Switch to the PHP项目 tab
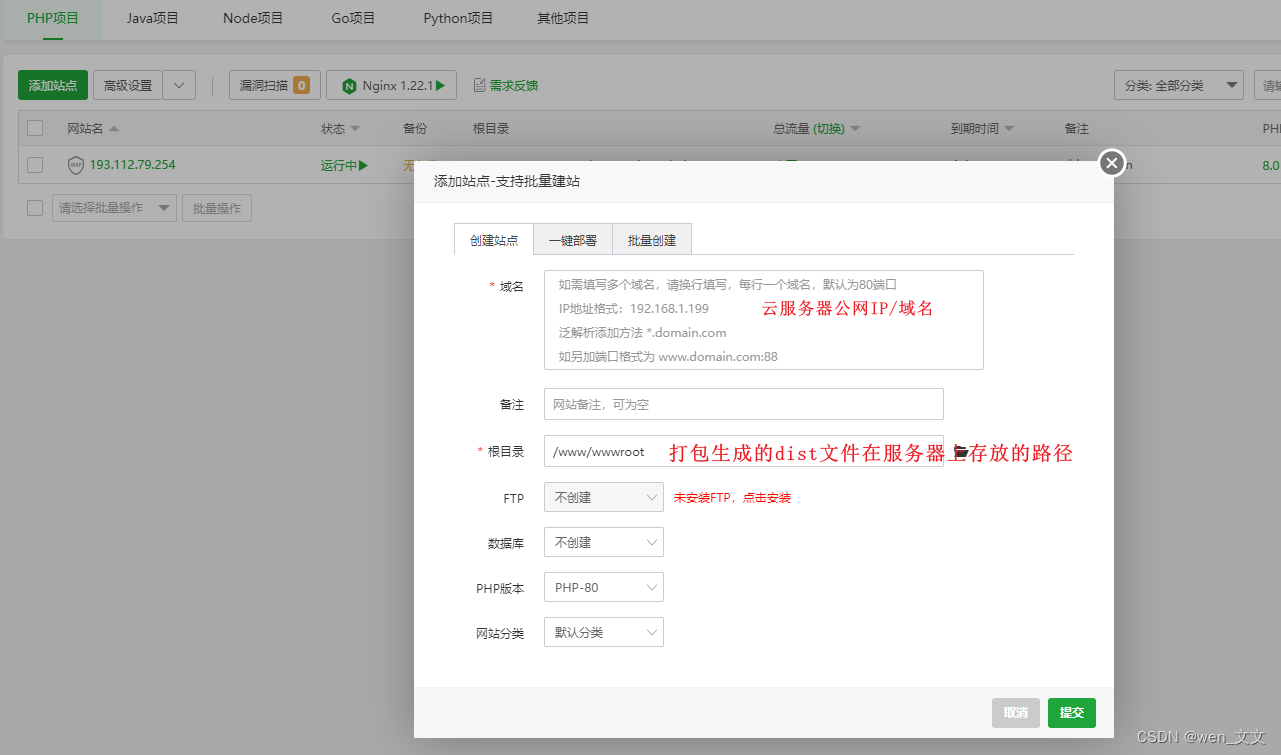1281x755 pixels. coord(53,18)
